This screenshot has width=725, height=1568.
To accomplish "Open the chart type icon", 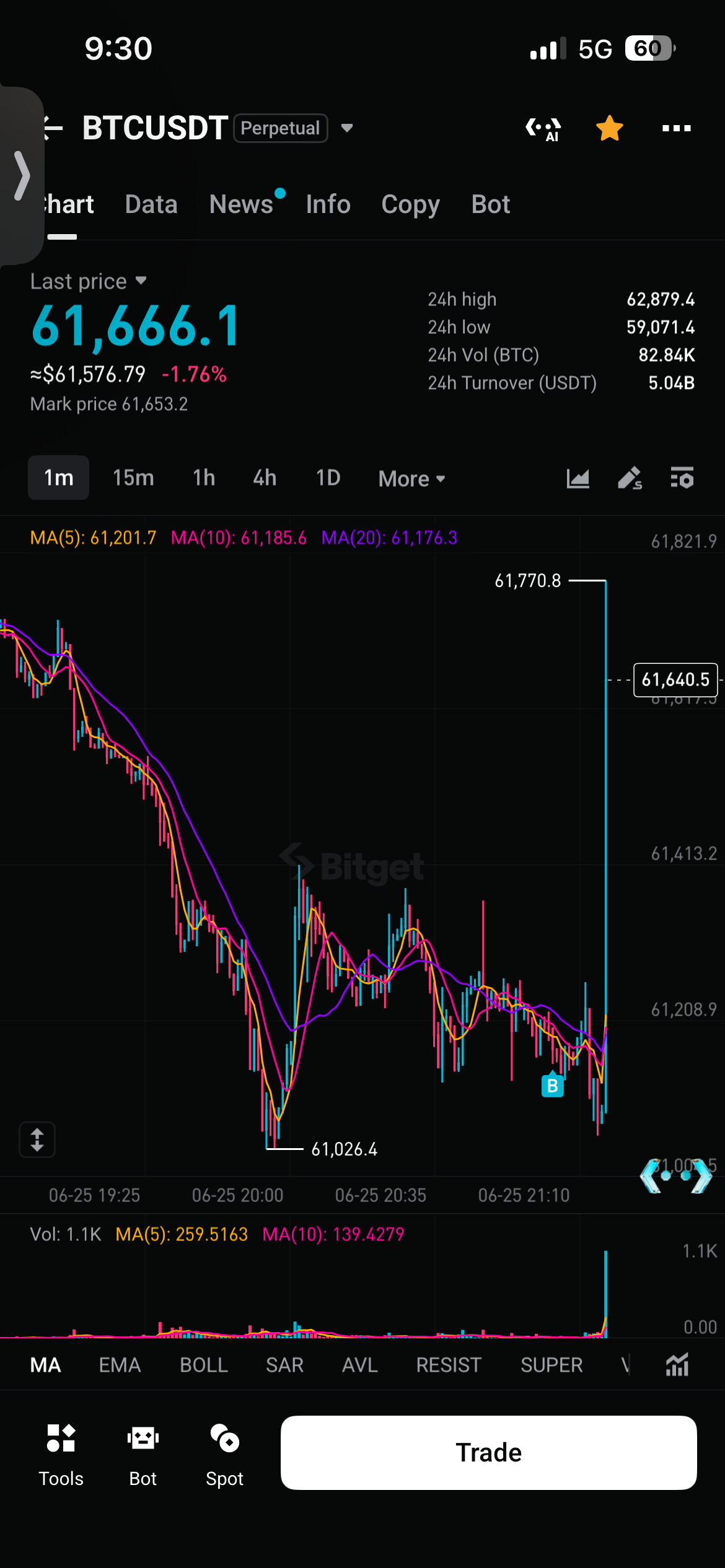I will click(x=578, y=478).
